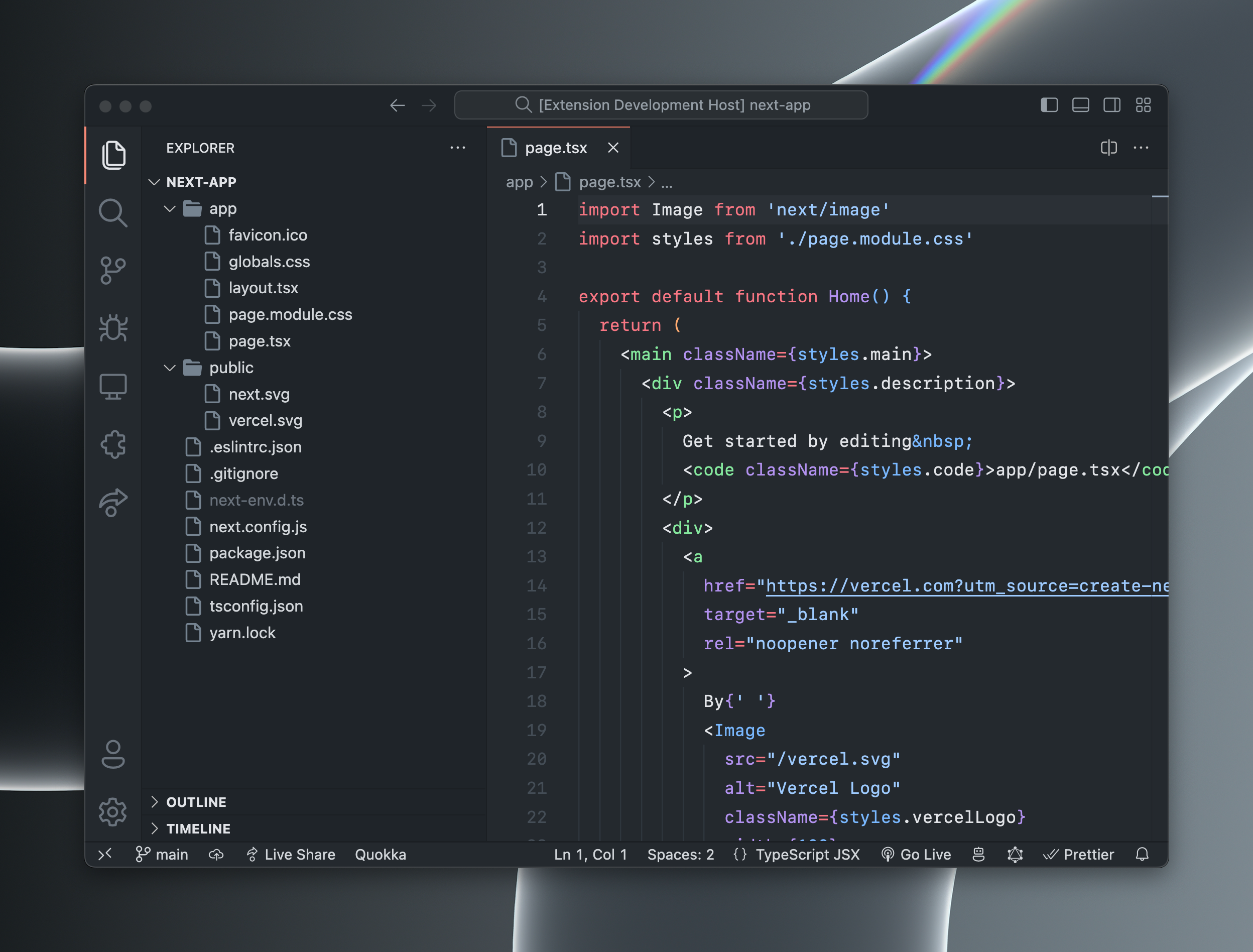This screenshot has width=1253, height=952.
Task: Toggle the secondary side bar layout button
Action: tap(1111, 105)
